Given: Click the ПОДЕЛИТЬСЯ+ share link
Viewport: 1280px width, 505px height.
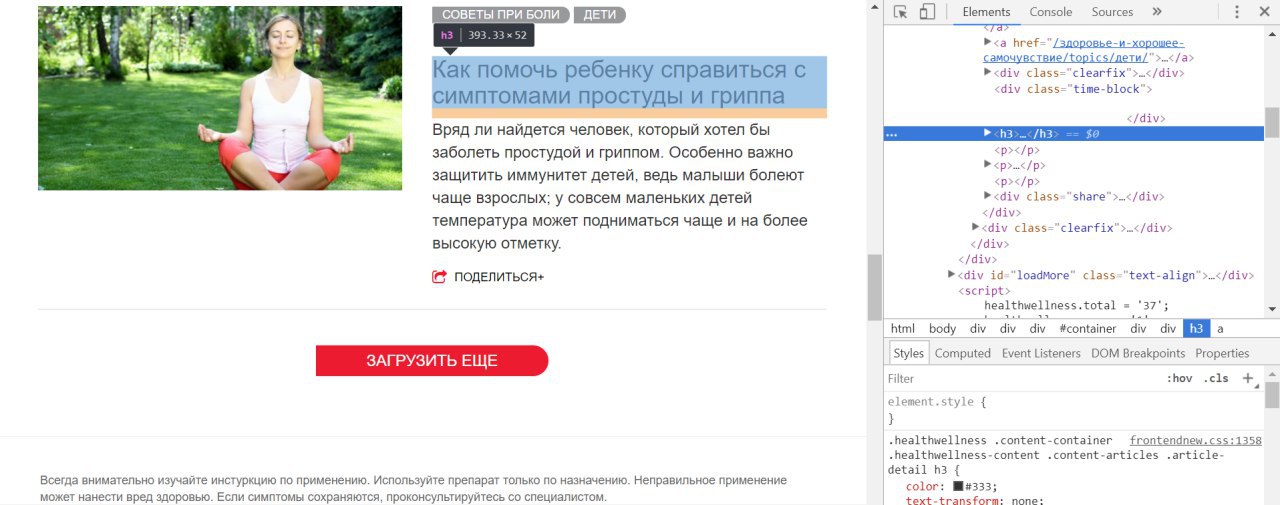Looking at the screenshot, I should tap(499, 277).
